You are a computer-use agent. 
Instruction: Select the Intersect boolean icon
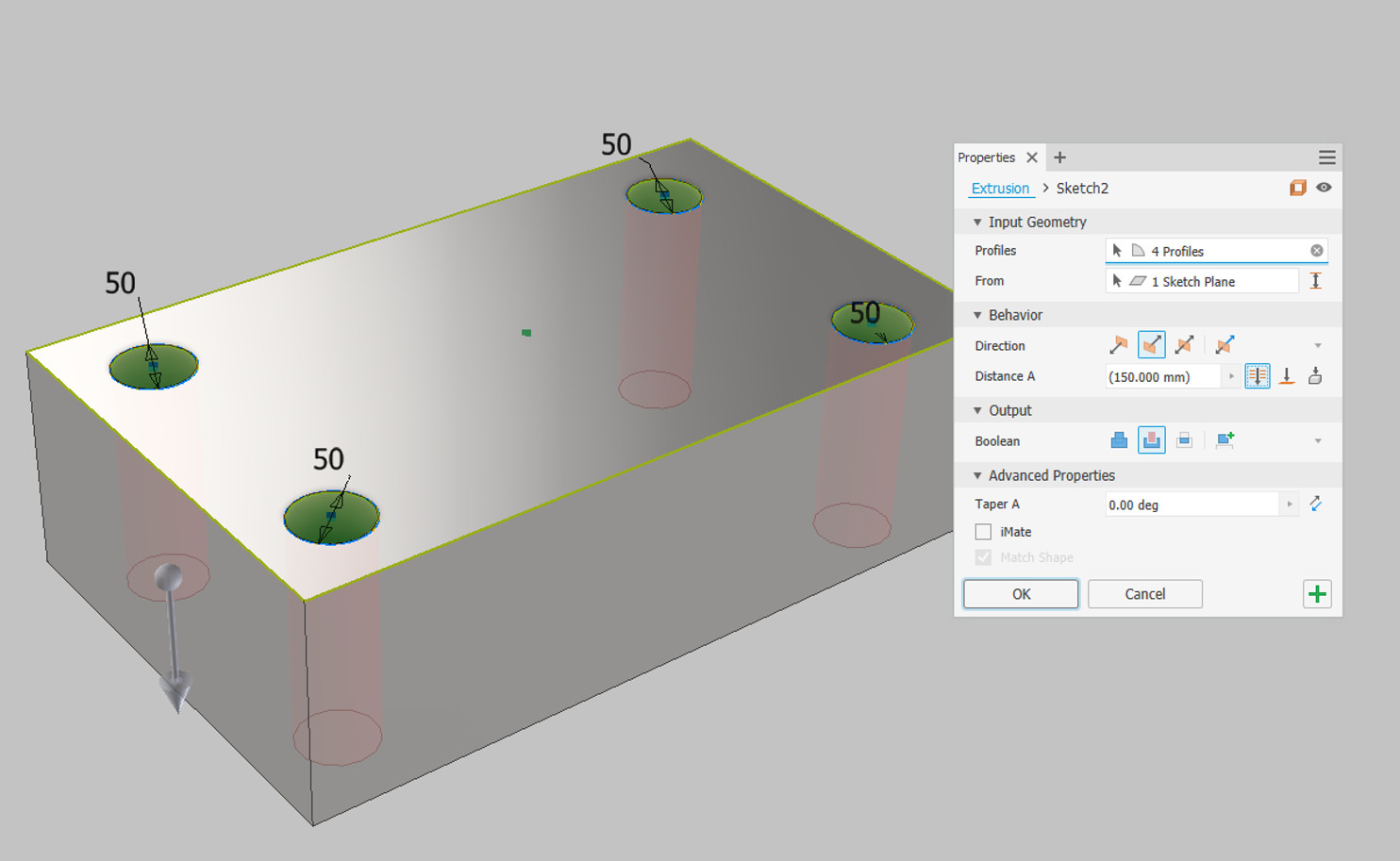tap(1185, 440)
